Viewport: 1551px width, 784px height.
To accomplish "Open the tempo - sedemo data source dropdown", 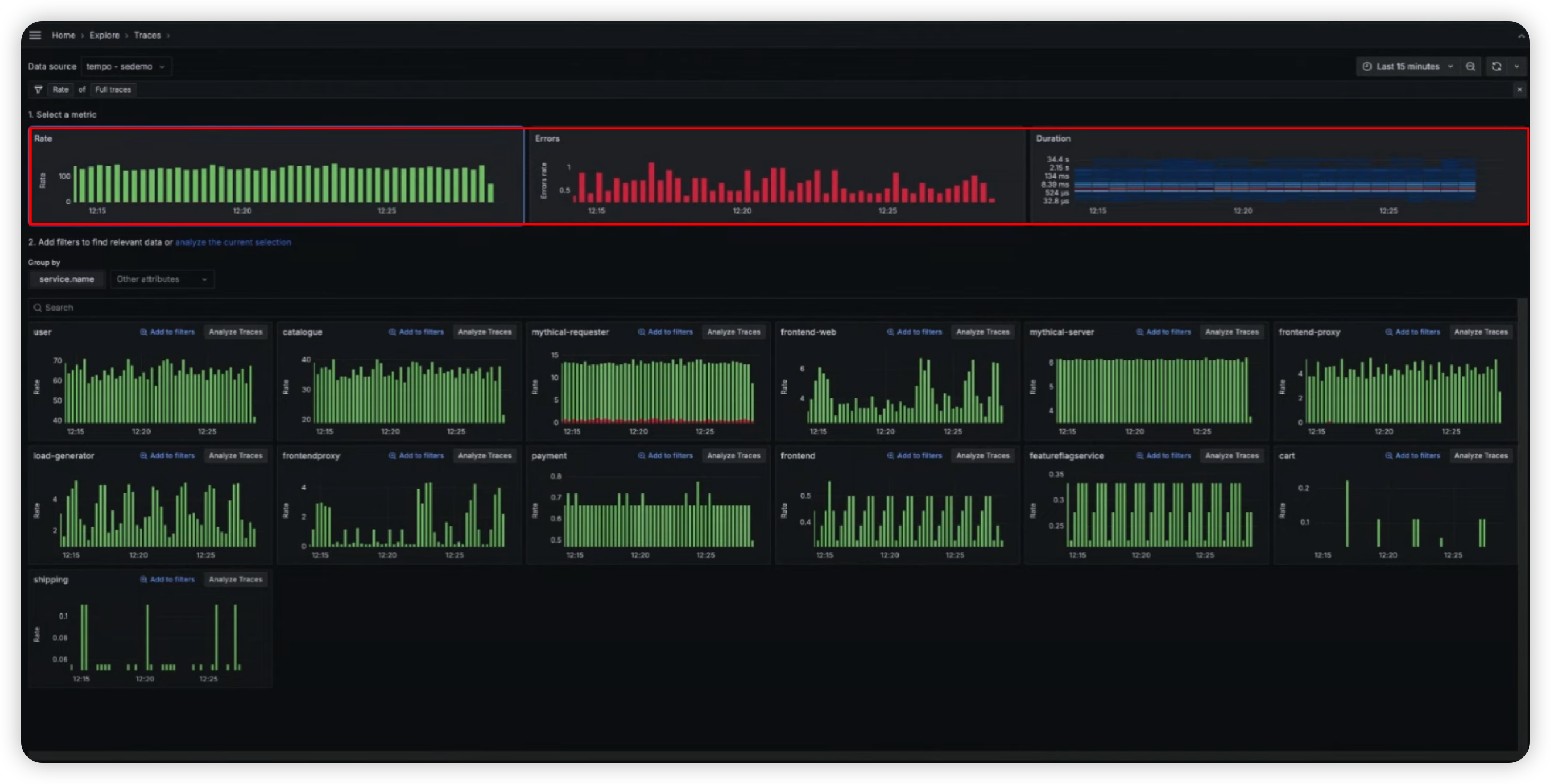I will (126, 67).
